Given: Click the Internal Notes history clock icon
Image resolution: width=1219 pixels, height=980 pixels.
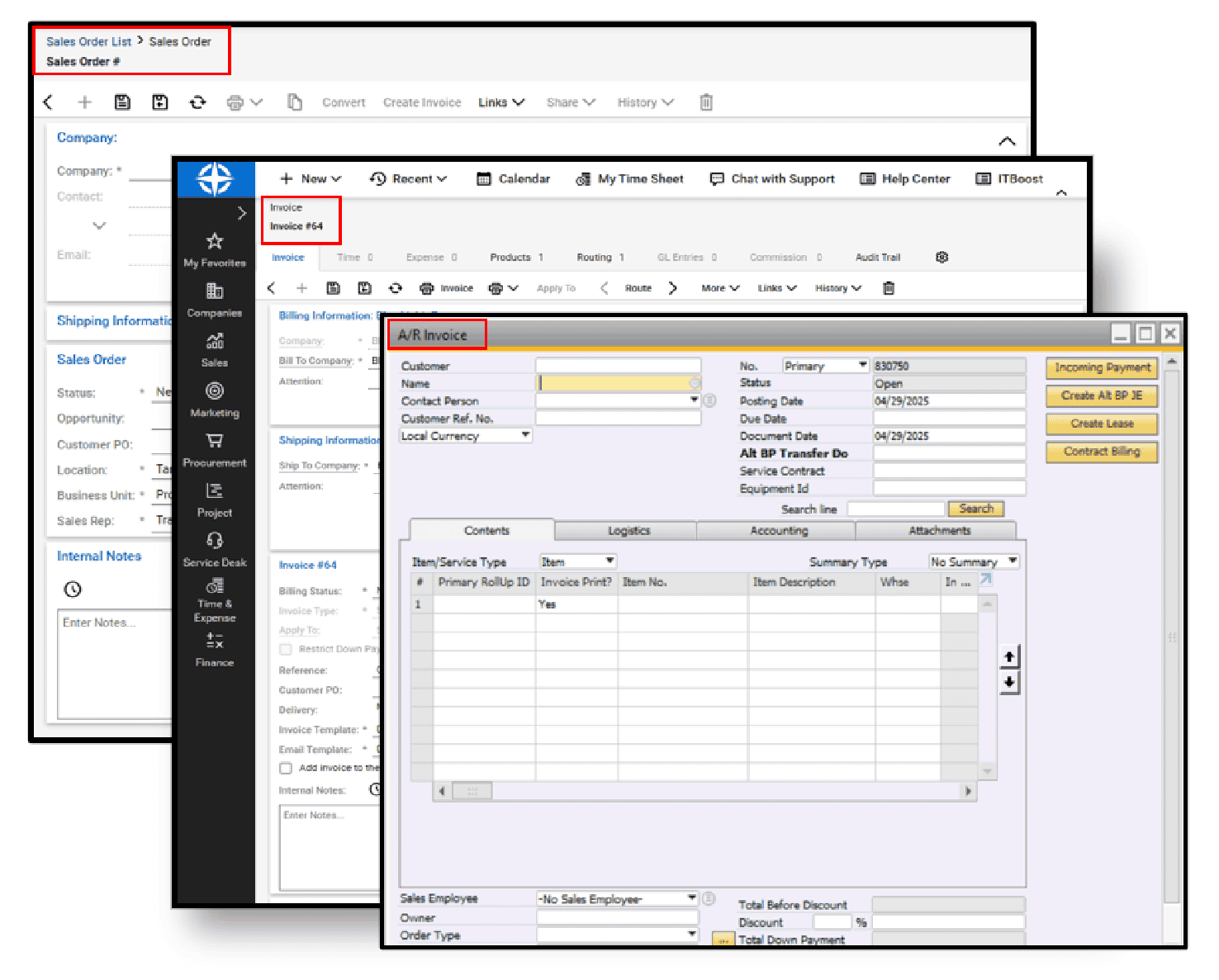Looking at the screenshot, I should tap(73, 589).
